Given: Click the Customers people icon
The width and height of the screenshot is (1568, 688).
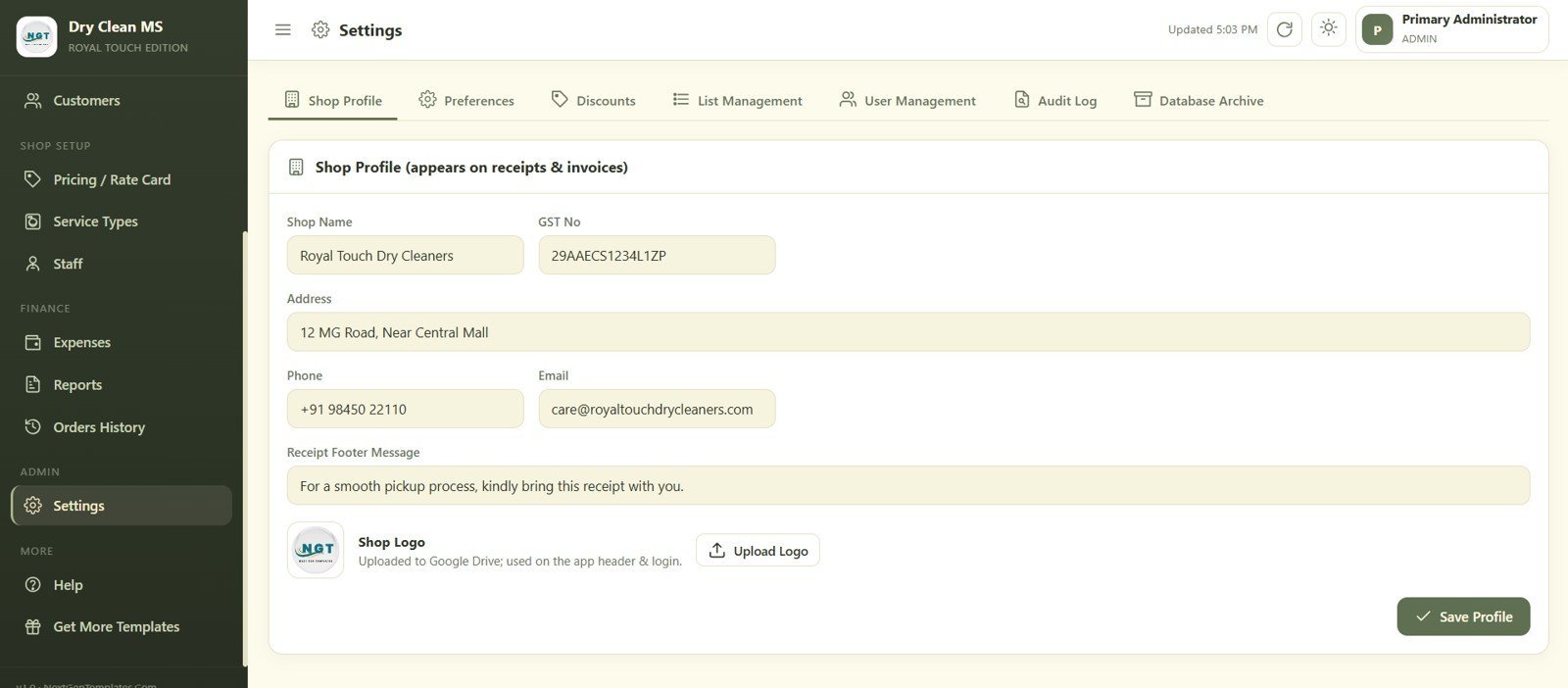Looking at the screenshot, I should coord(33,100).
